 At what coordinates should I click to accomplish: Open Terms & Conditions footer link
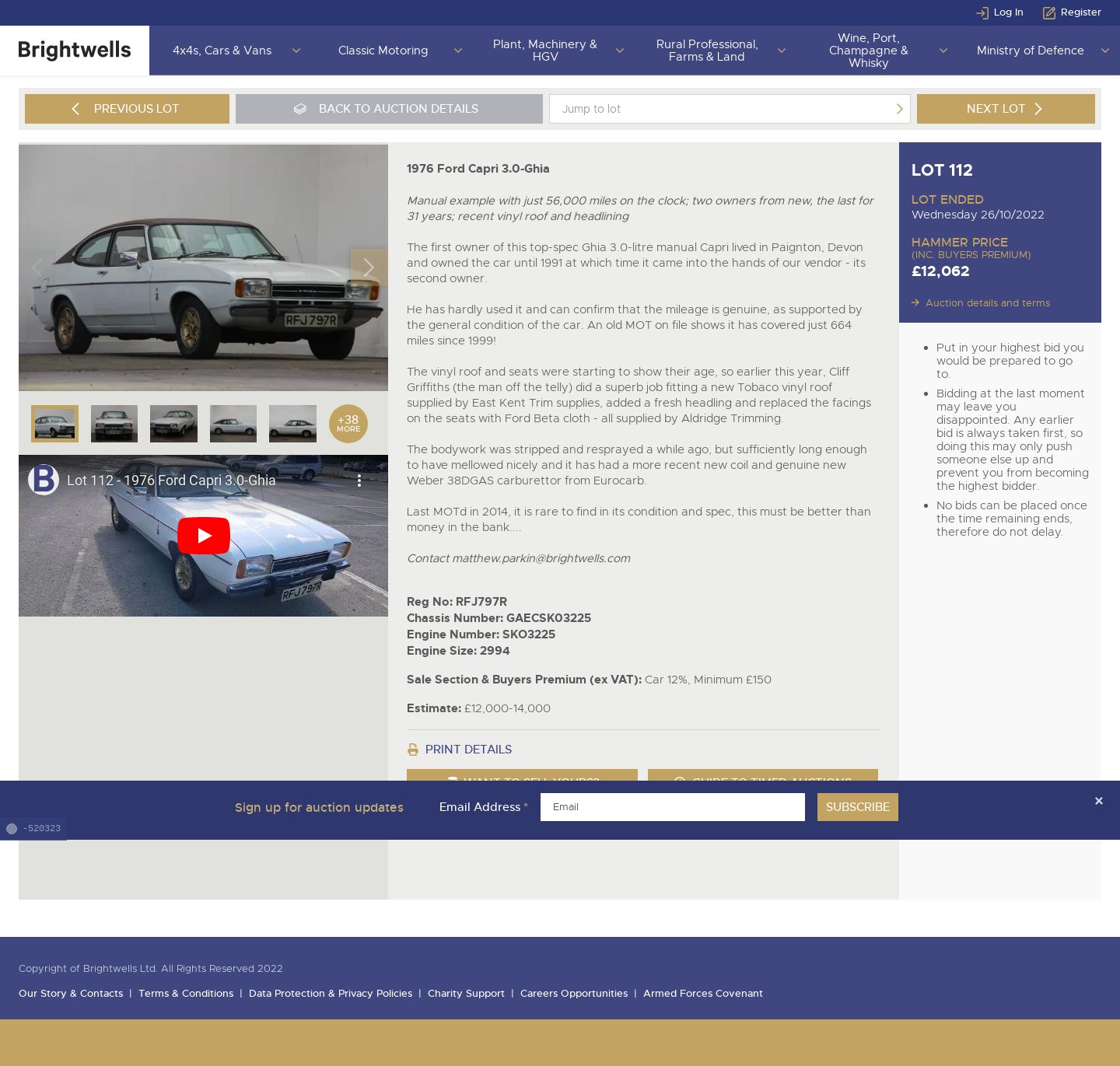tap(186, 994)
